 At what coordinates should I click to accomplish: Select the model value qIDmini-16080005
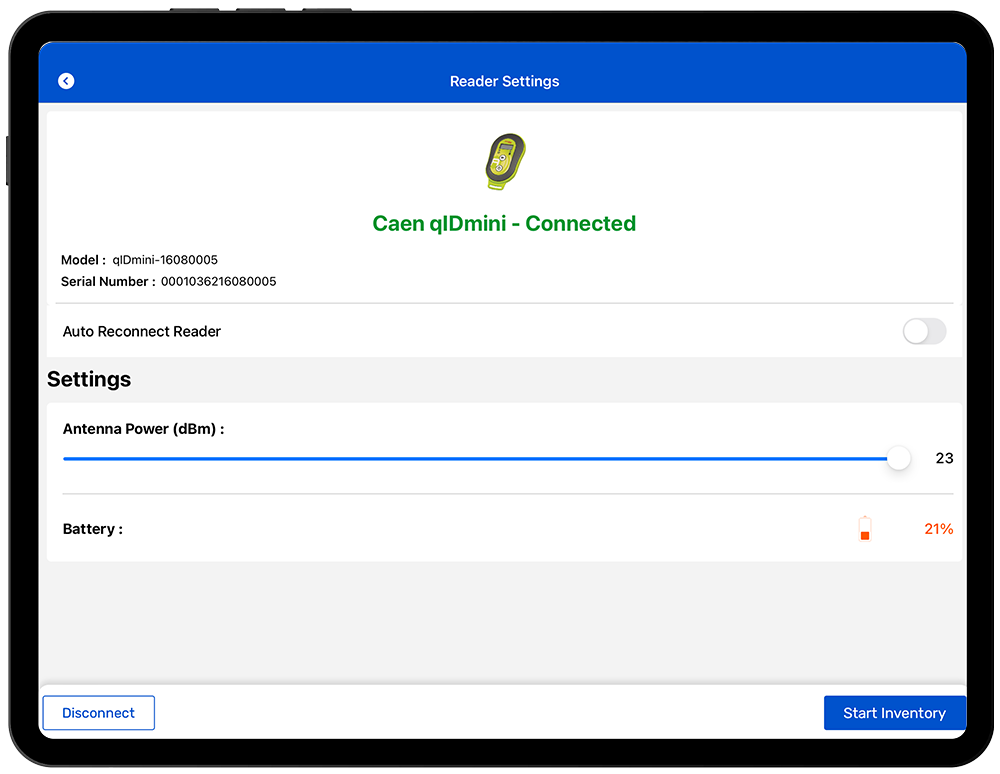165,260
